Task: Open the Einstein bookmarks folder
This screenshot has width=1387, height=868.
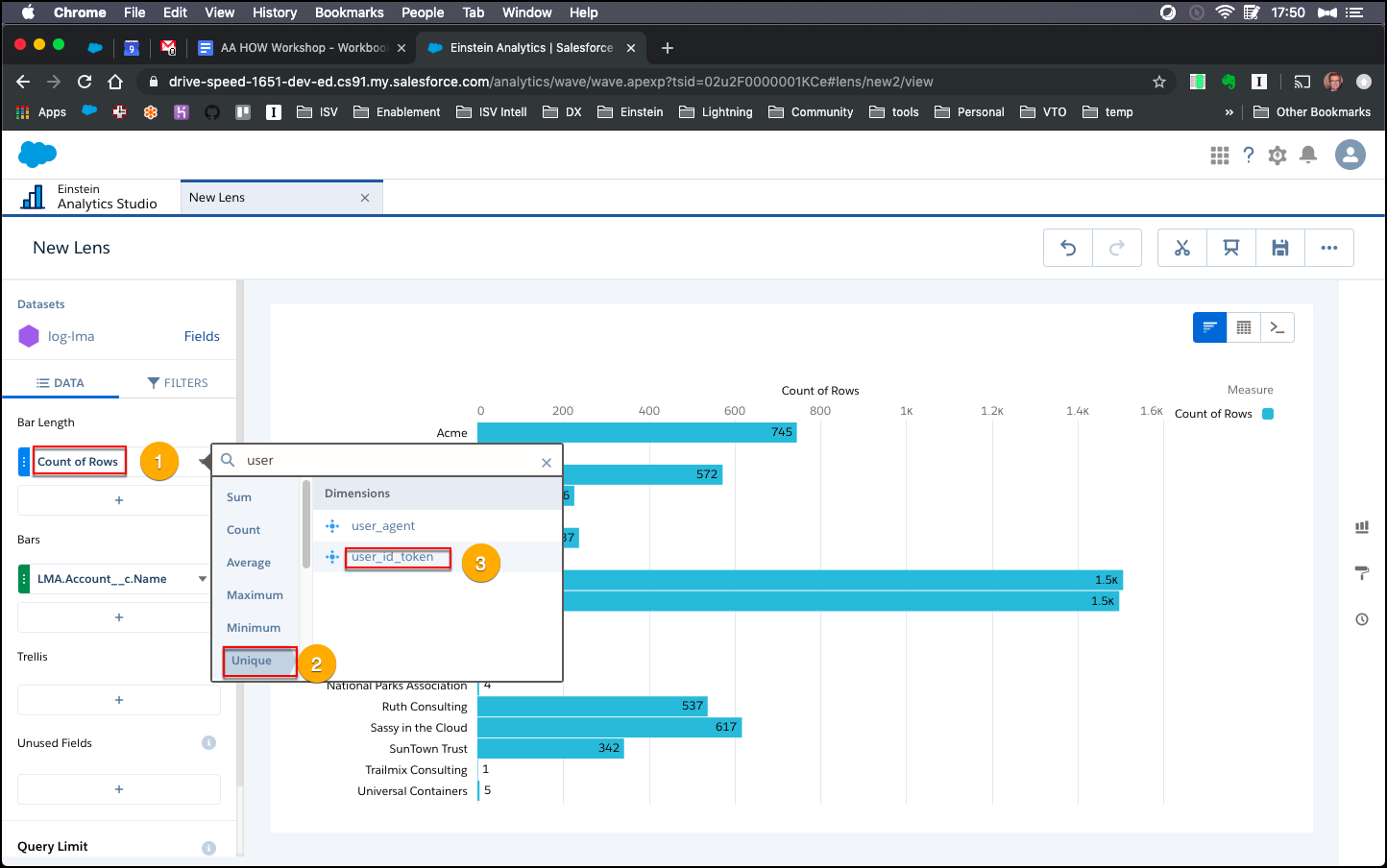Action: pyautogui.click(x=630, y=112)
